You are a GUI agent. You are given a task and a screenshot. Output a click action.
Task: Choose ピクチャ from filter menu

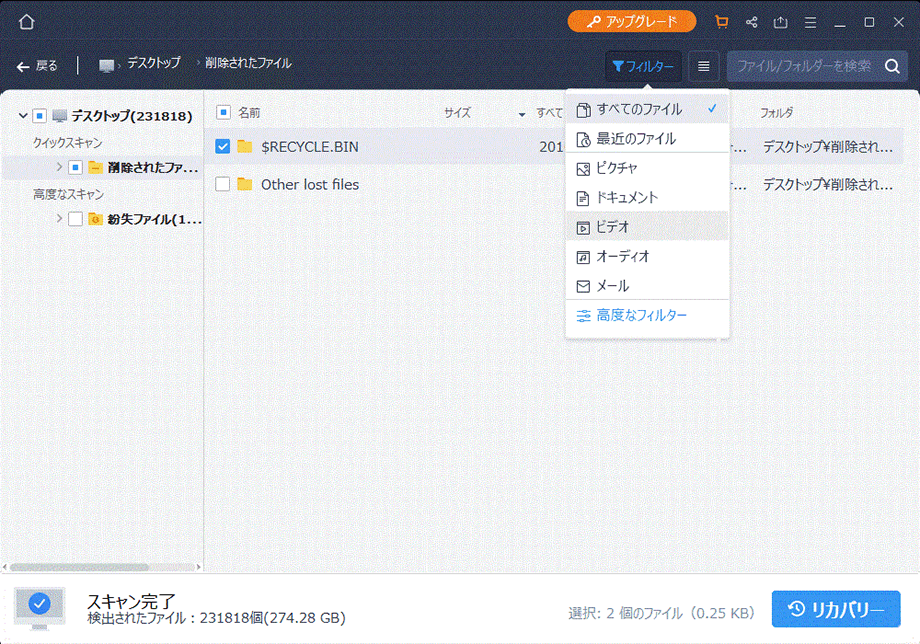tap(647, 168)
